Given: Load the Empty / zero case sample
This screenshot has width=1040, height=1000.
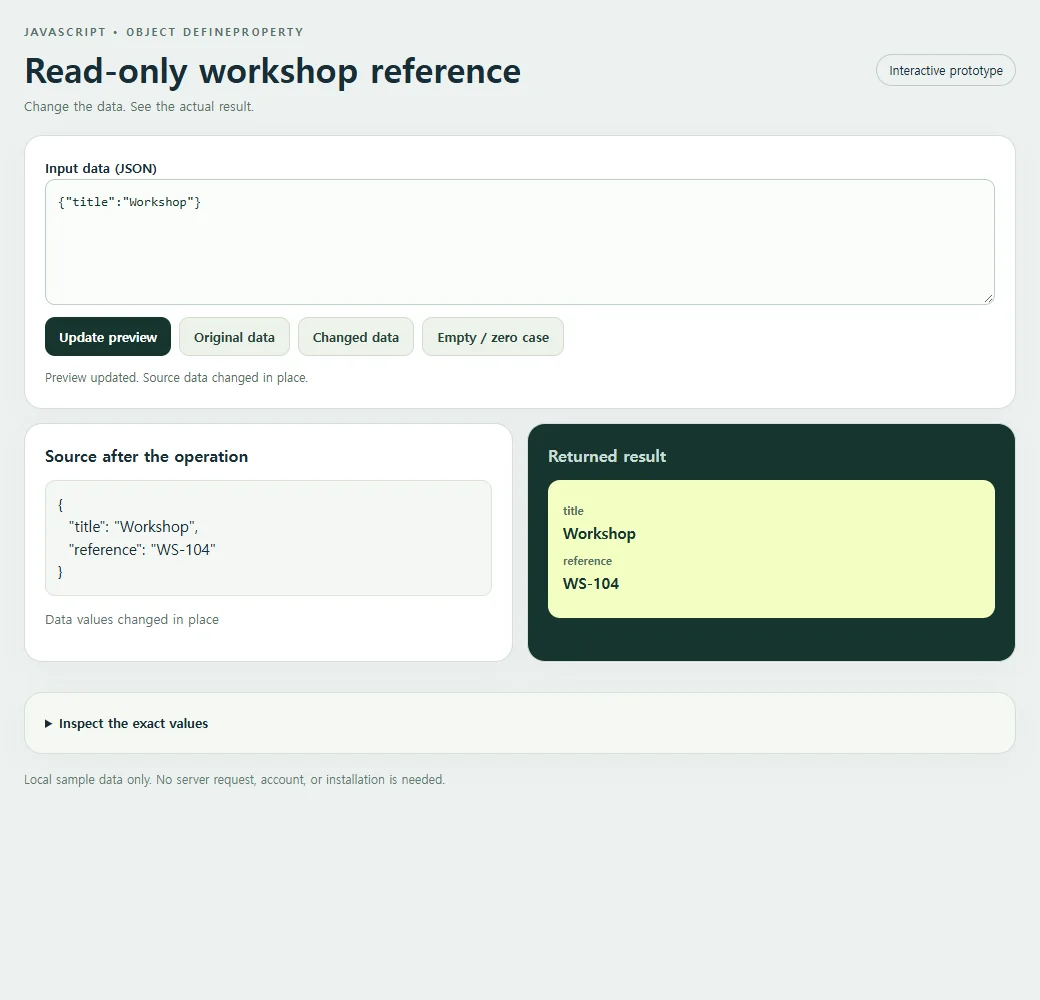Looking at the screenshot, I should 493,337.
